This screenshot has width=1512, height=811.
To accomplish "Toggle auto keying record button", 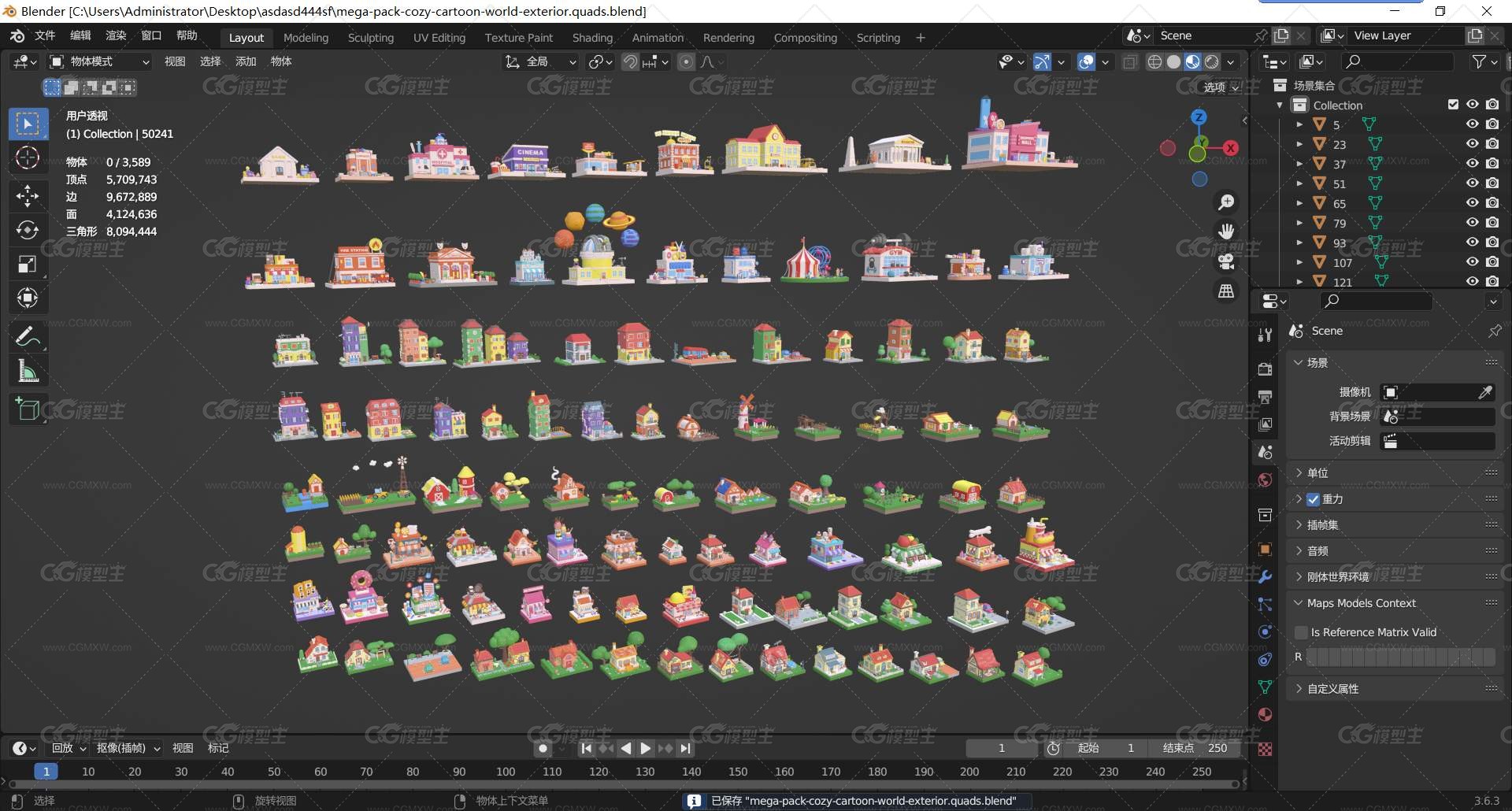I will pyautogui.click(x=543, y=748).
